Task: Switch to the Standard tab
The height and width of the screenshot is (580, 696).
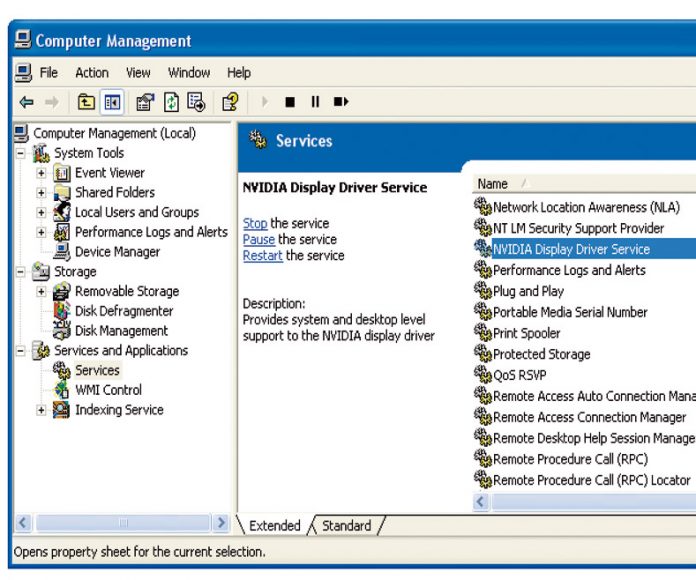Action: (346, 526)
